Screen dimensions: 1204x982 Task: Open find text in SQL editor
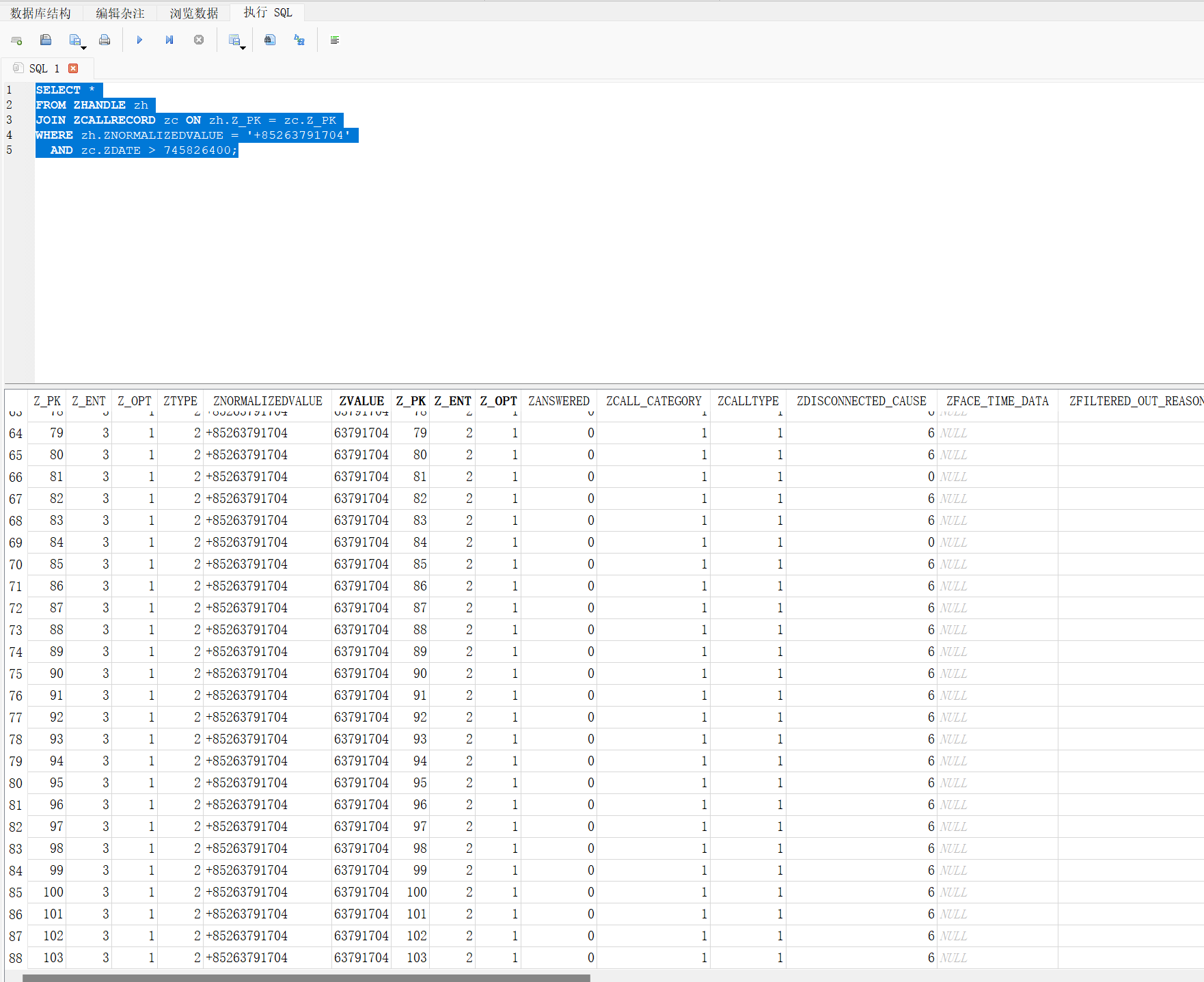pyautogui.click(x=270, y=40)
